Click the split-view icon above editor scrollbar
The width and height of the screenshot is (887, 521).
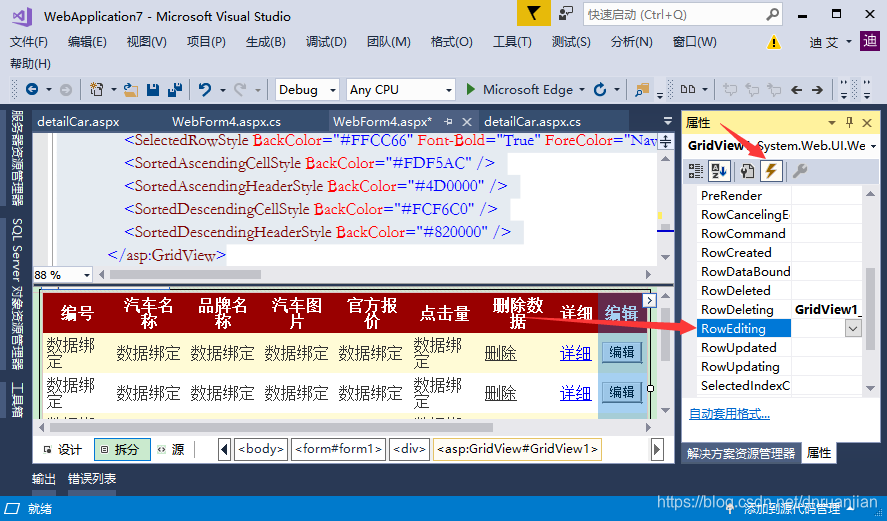tap(666, 142)
